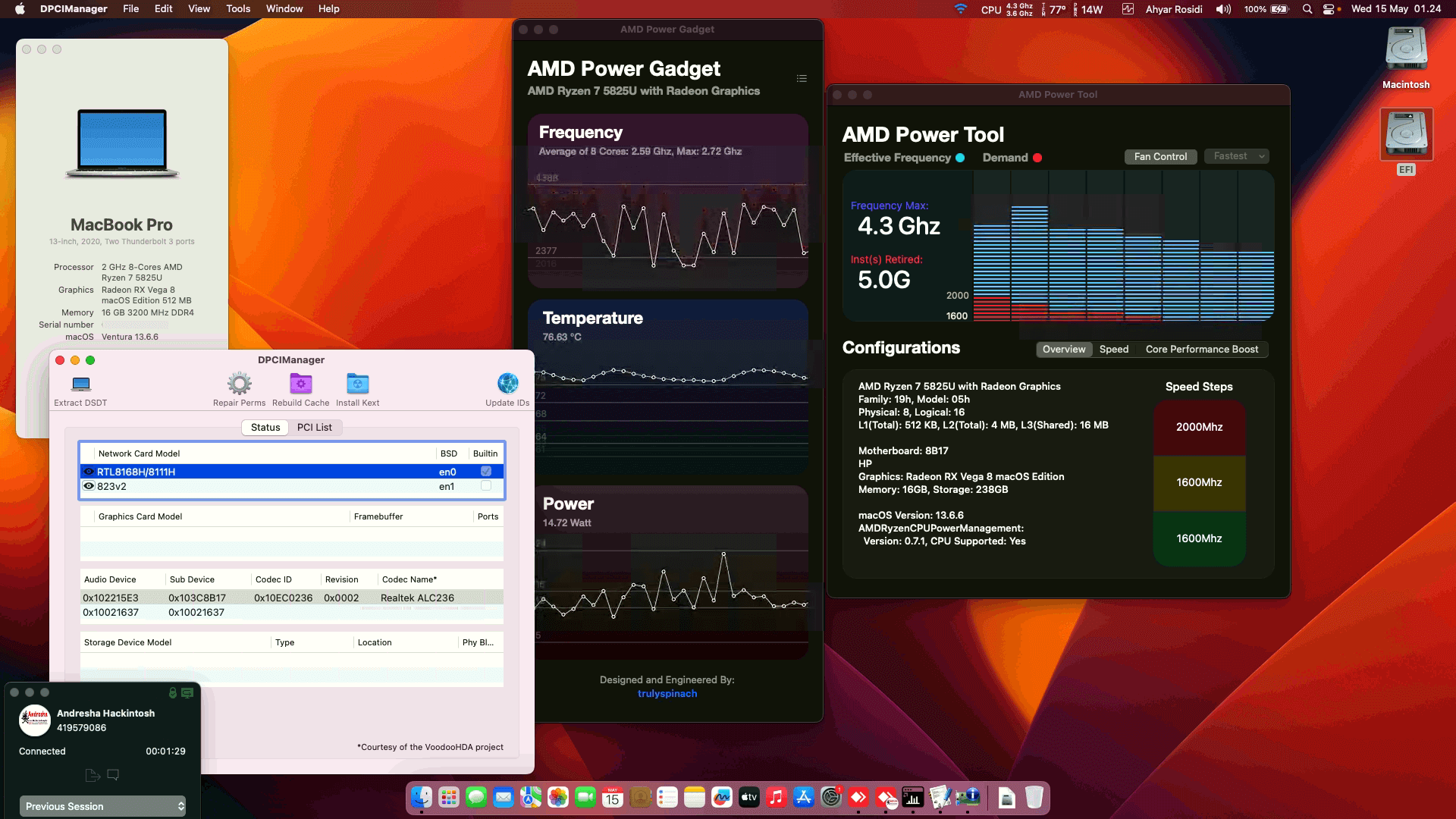This screenshot has height=819, width=1456.
Task: Click the Spotlight search icon in the menu bar
Action: (x=1307, y=9)
